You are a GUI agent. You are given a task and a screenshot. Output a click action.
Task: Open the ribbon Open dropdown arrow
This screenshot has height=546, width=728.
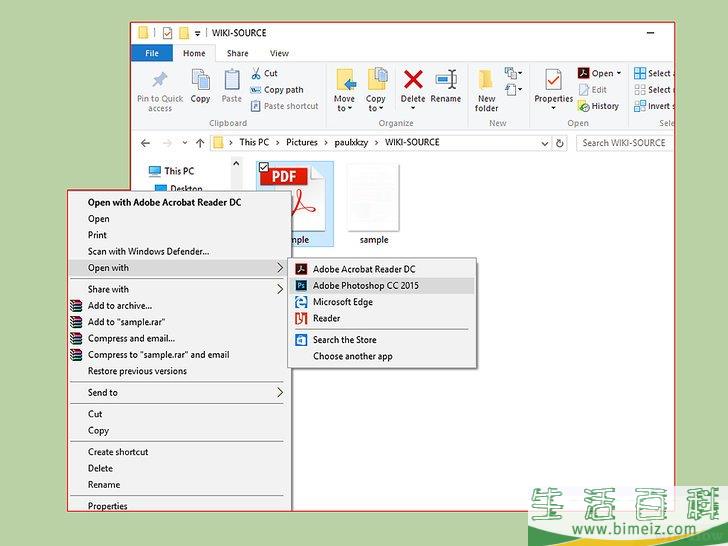618,73
